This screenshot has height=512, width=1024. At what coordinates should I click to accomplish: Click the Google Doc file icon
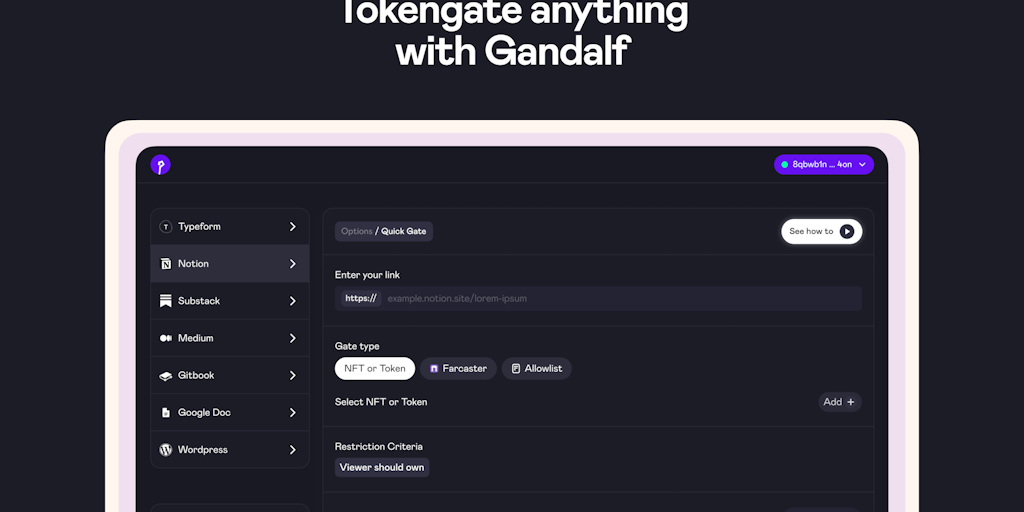[166, 413]
